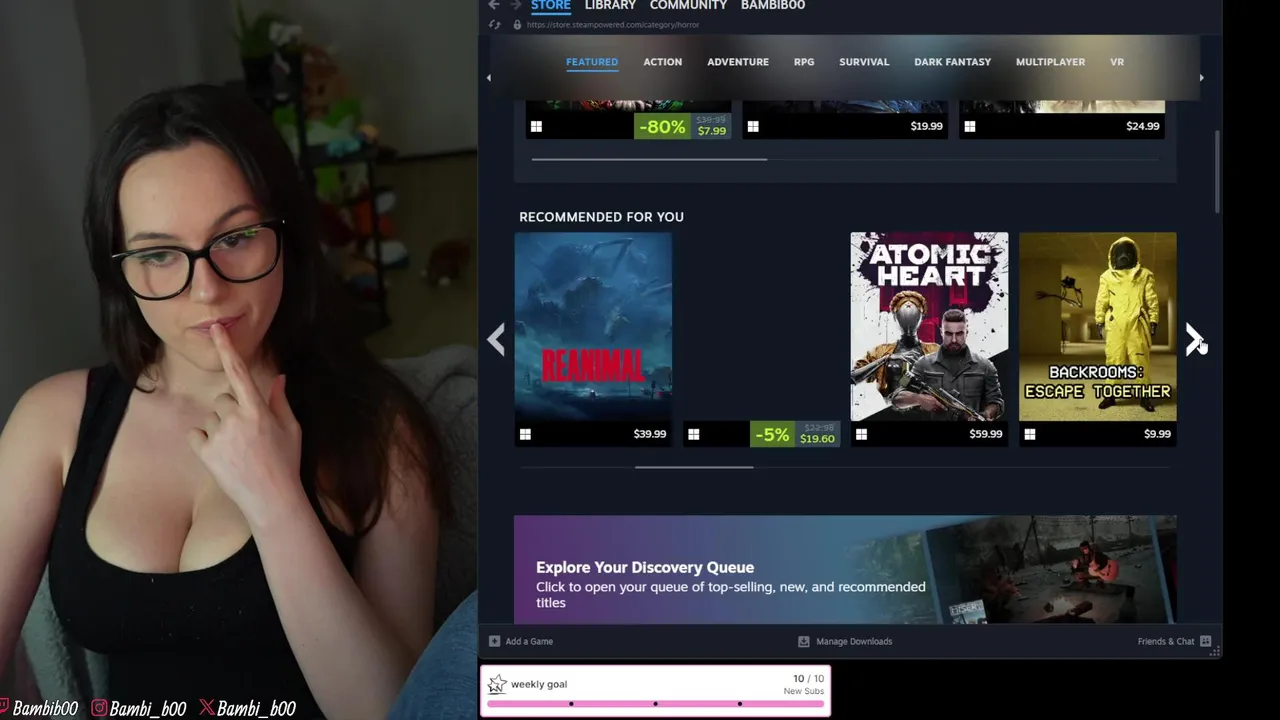Open the Atomic Heart game capsule
Viewport: 1280px width, 720px height.
click(x=929, y=327)
